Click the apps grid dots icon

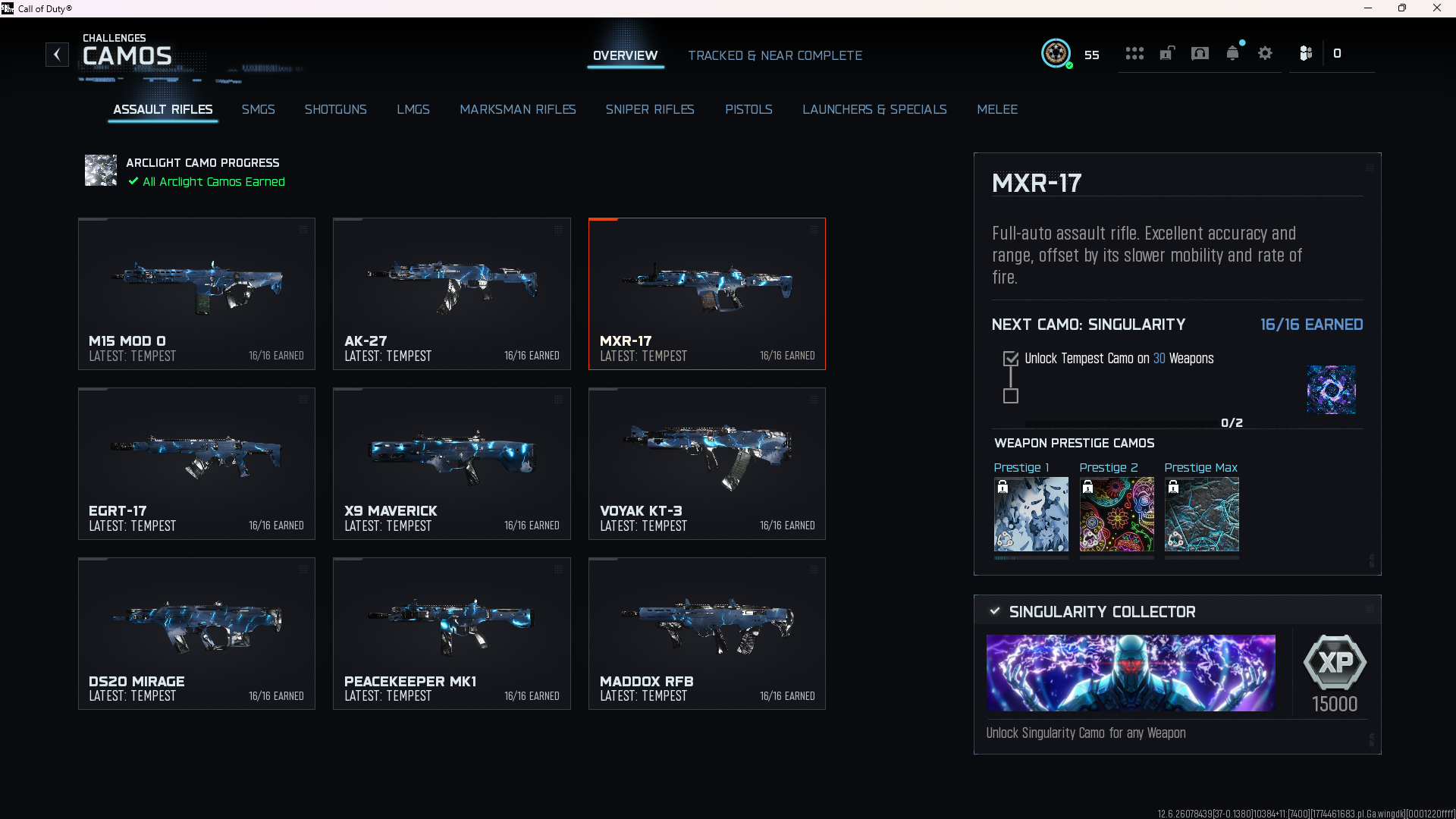pos(1134,53)
